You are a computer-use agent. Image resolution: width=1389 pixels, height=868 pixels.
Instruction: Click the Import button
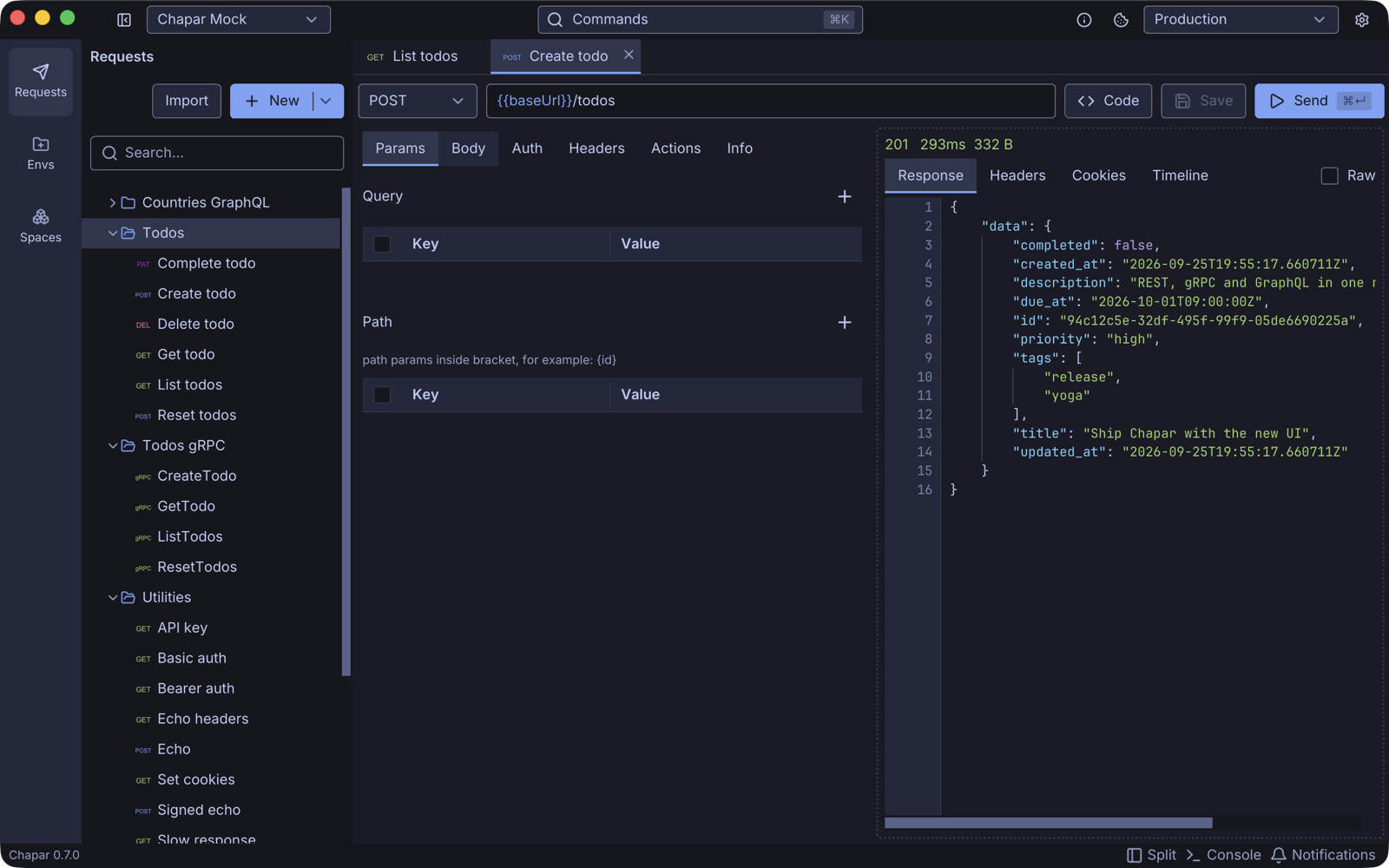click(x=187, y=101)
